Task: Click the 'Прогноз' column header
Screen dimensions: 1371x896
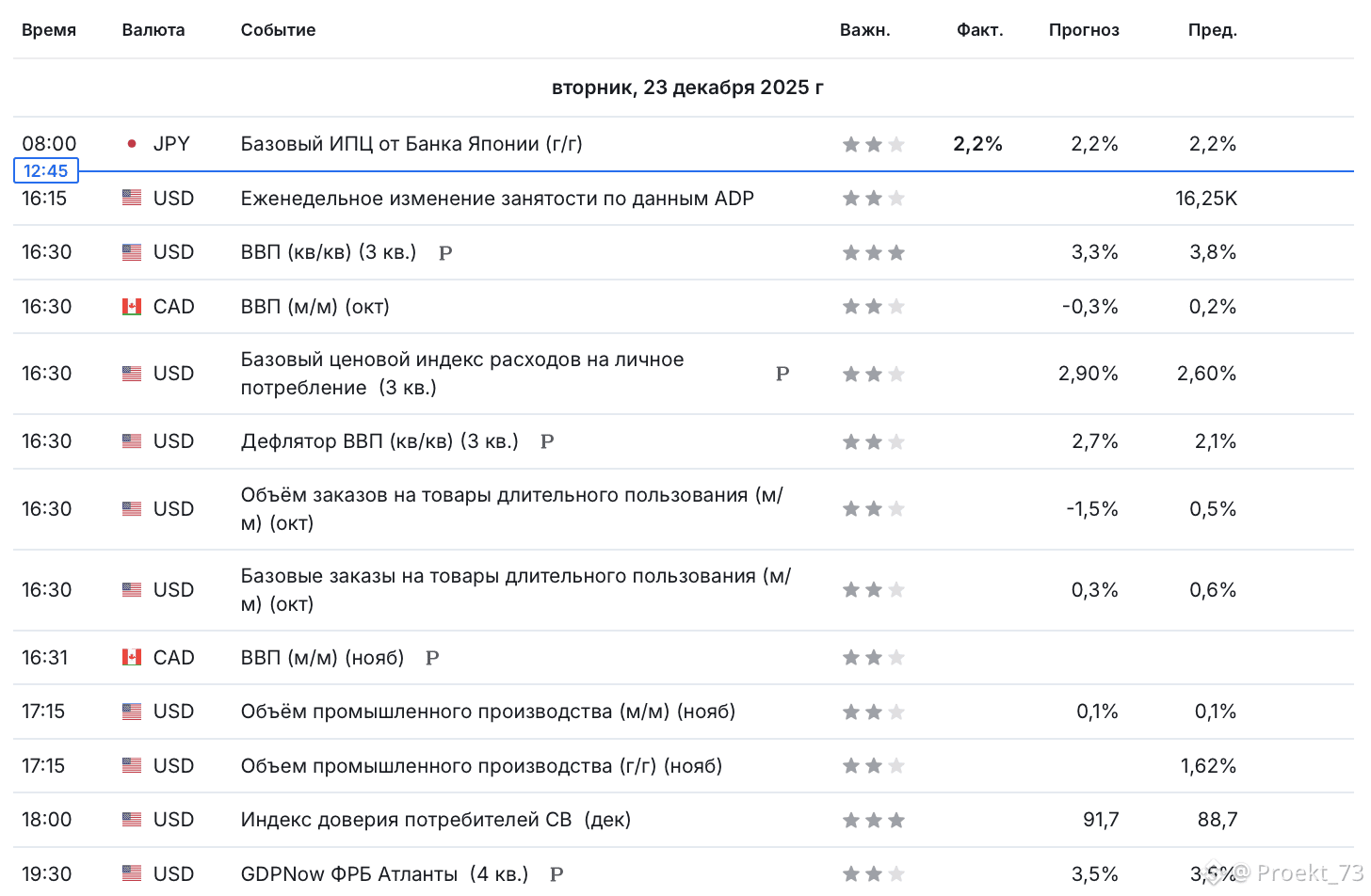Action: pos(1084,30)
